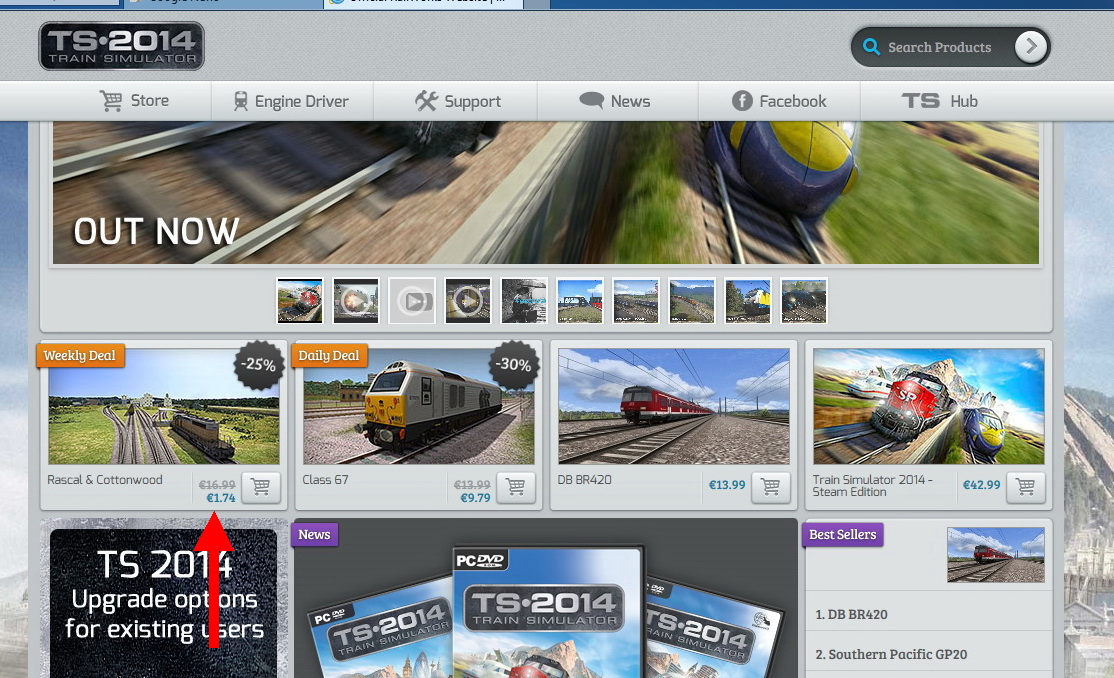Add Train Simulator 2014 Steam Edition to cart

pyautogui.click(x=1026, y=487)
